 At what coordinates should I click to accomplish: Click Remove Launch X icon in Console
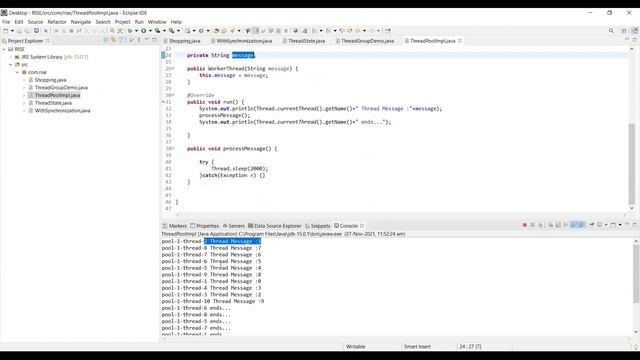pos(532,225)
